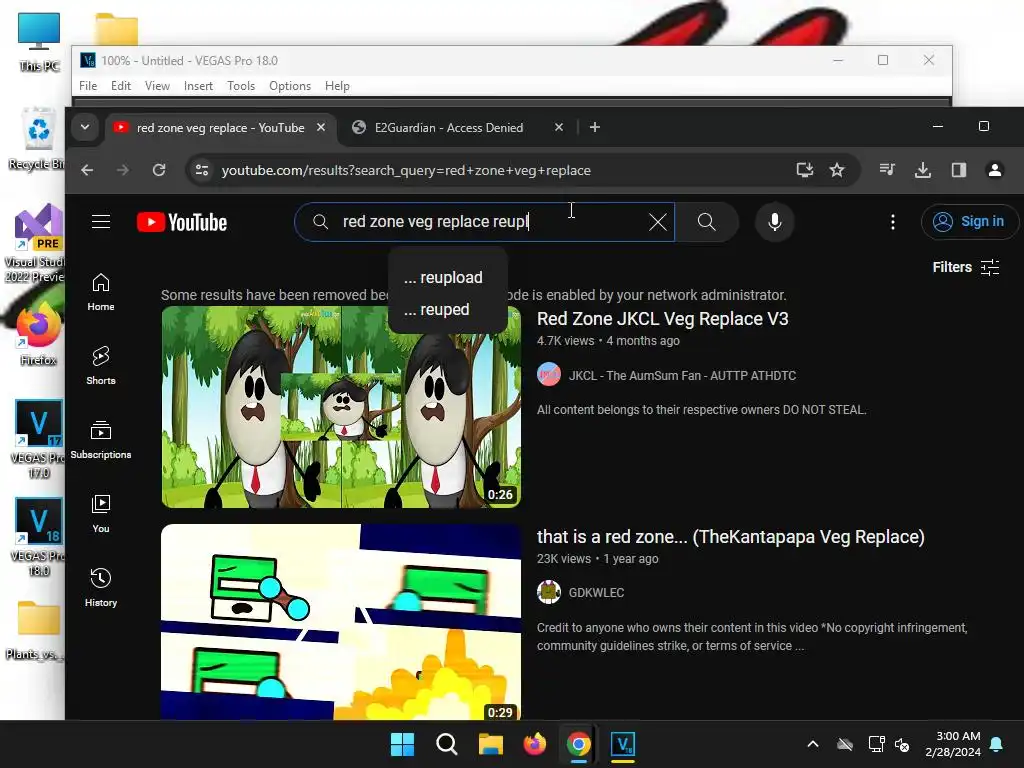Open a new Chrome tab
The image size is (1024, 768).
pos(594,127)
